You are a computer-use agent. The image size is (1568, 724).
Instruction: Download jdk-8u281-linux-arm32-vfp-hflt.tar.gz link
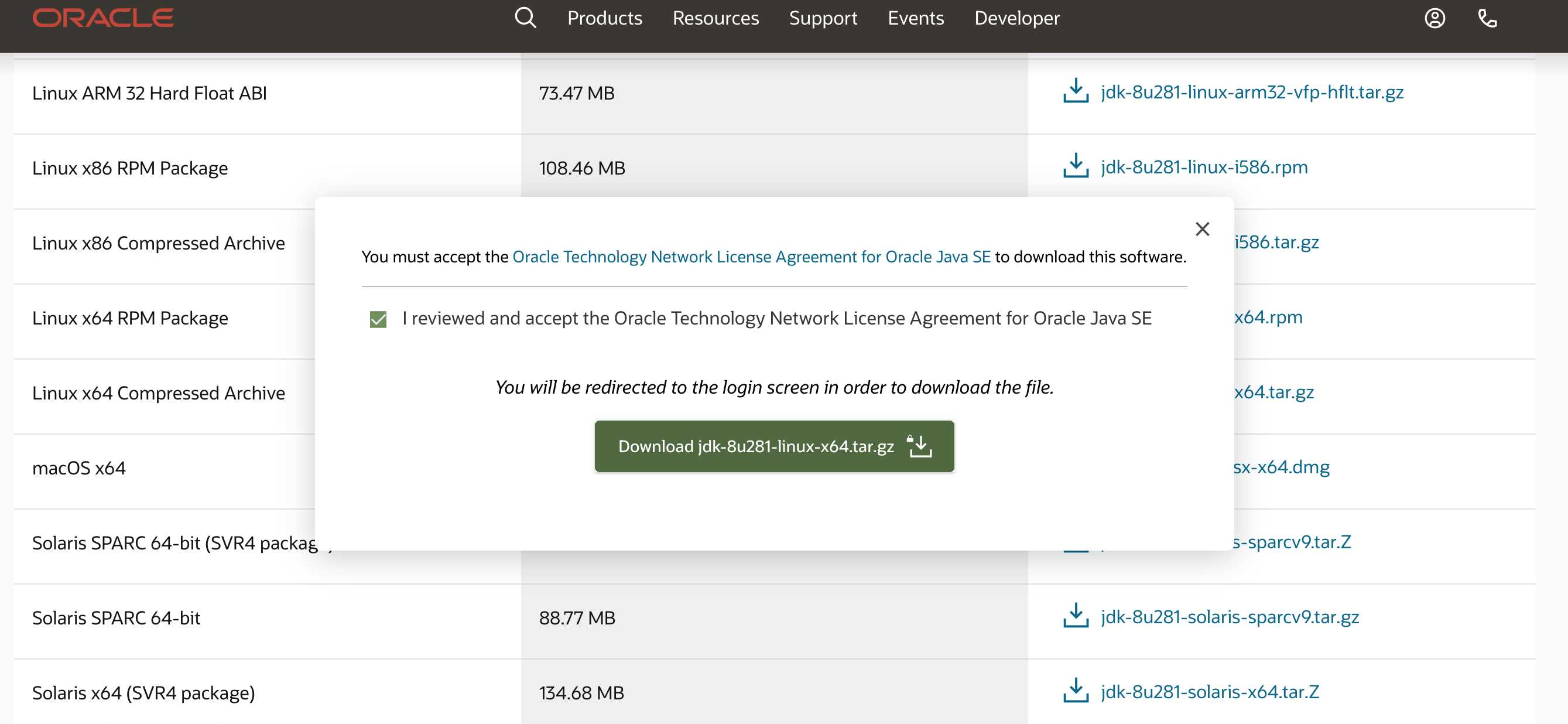point(1252,92)
